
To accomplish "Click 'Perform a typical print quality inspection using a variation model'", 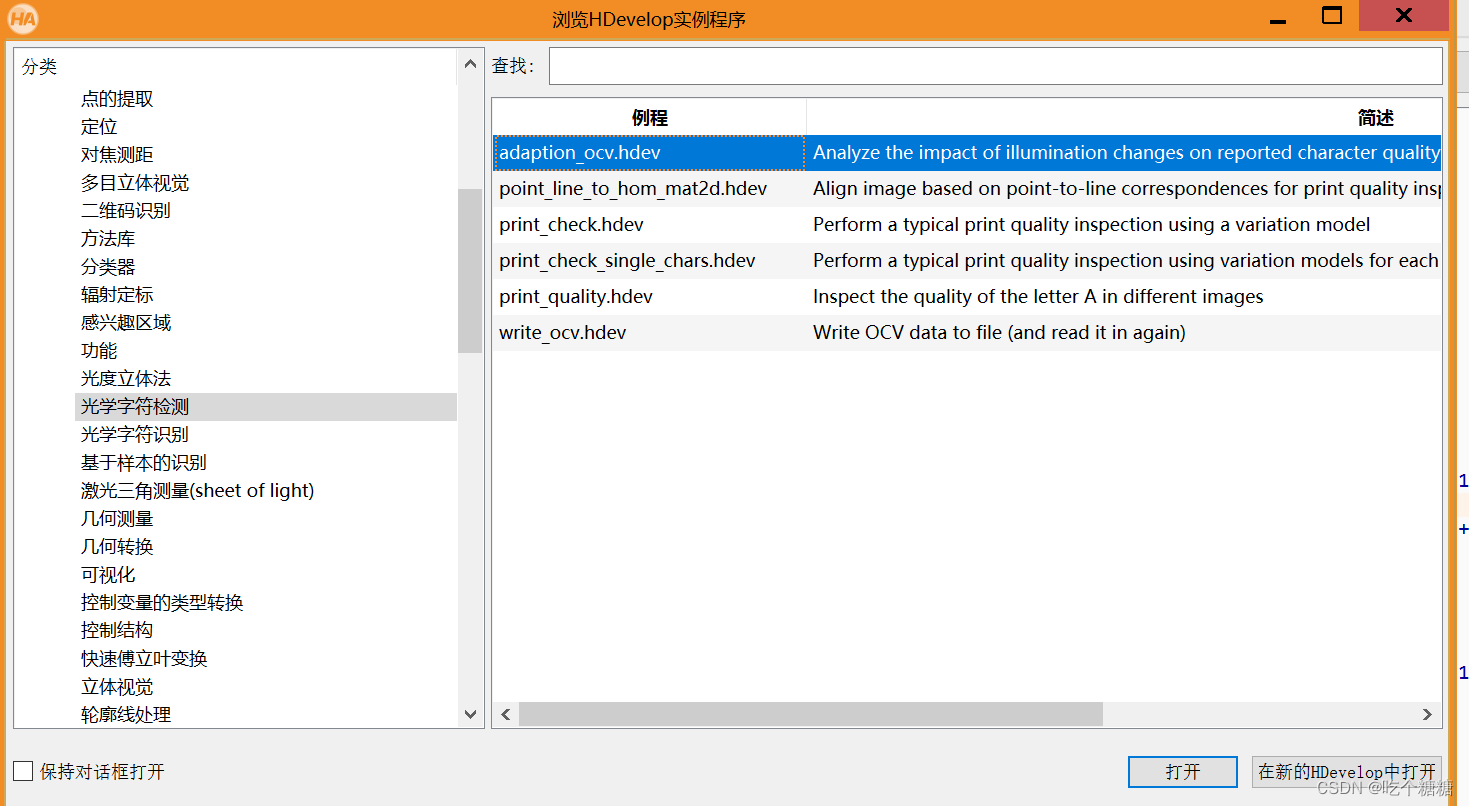I will coord(1092,225).
